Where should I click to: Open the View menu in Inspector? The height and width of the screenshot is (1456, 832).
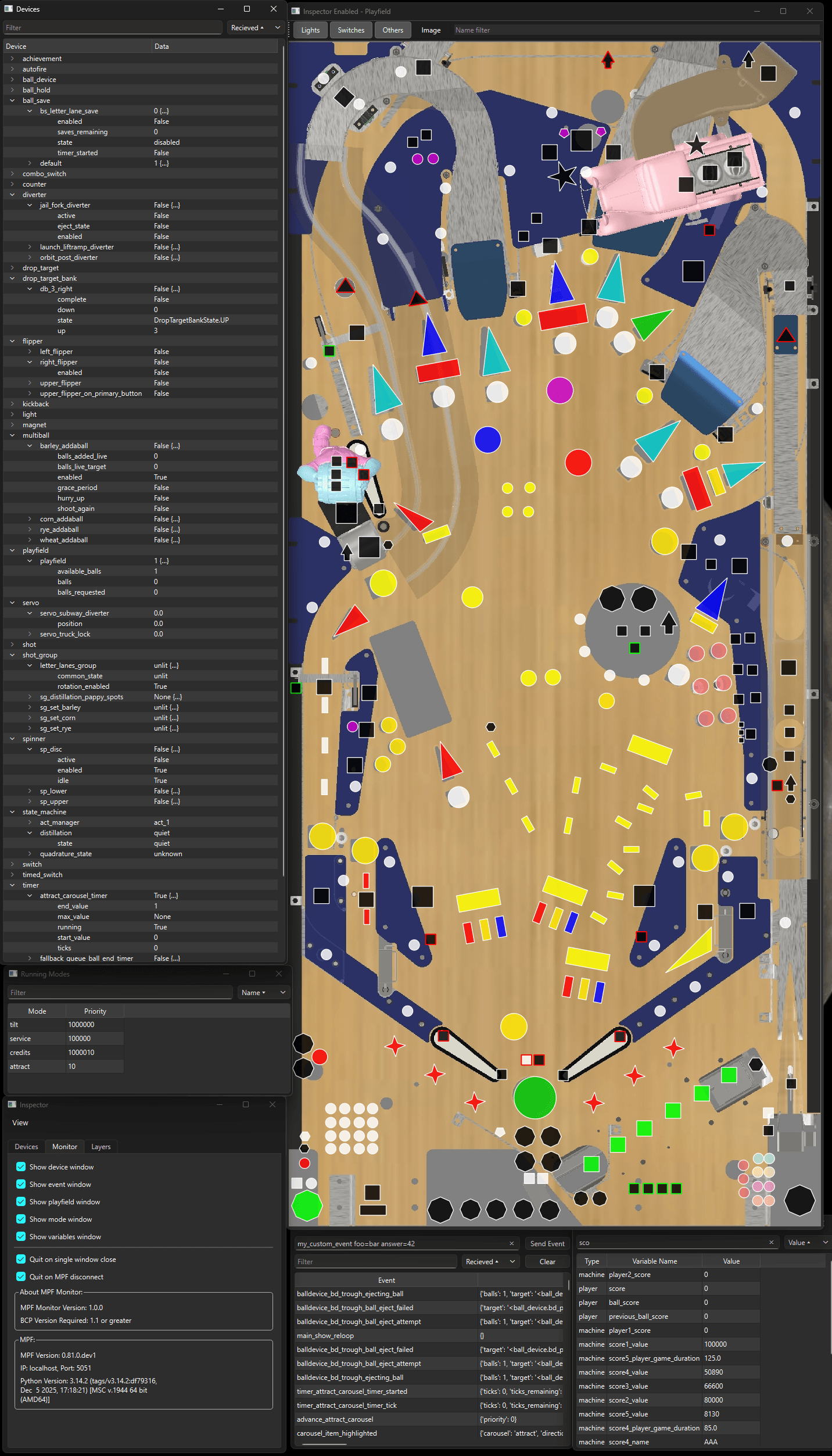tap(20, 1122)
